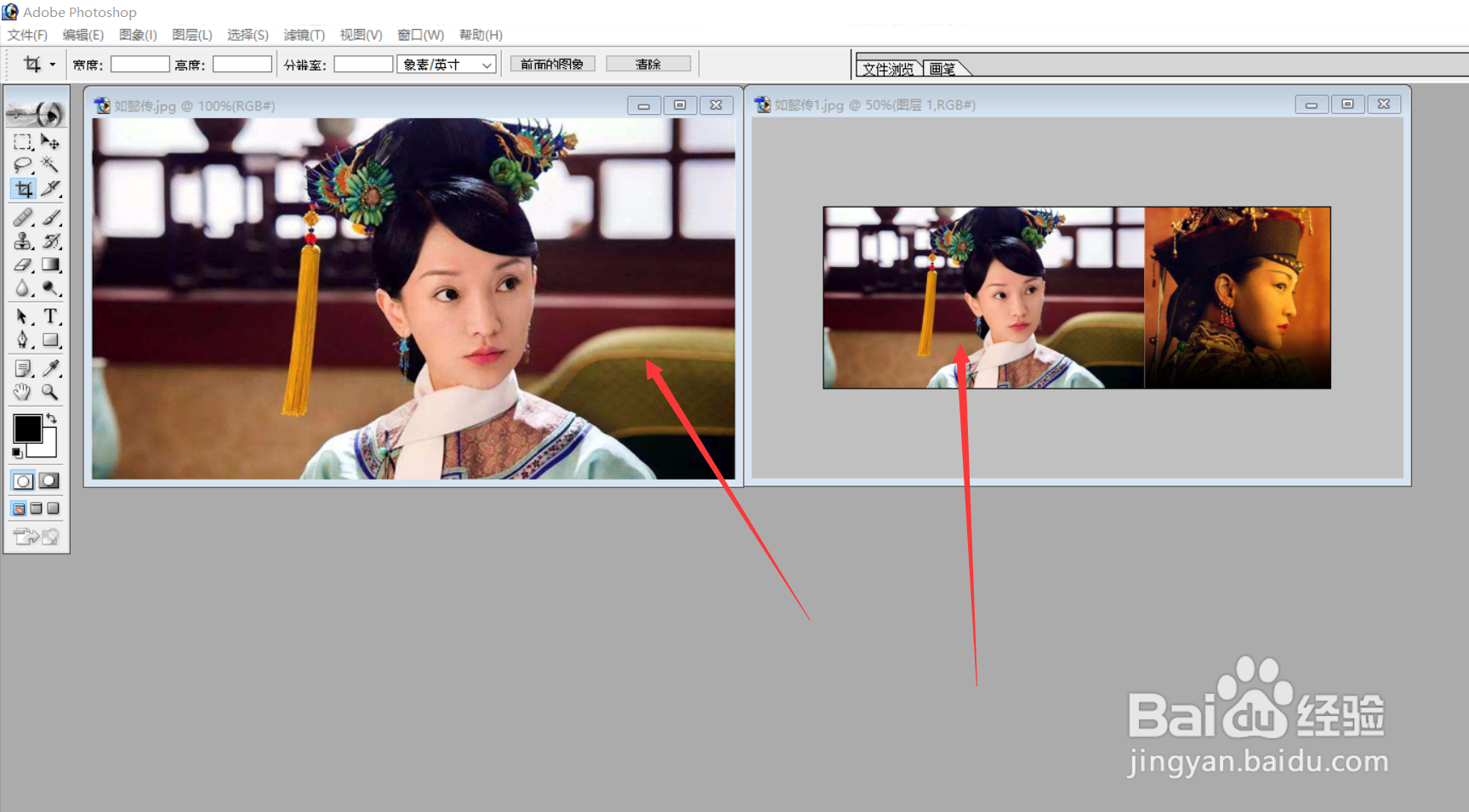Click the 如懿传1.jpg window's document icon
The image size is (1469, 812).
(763, 105)
